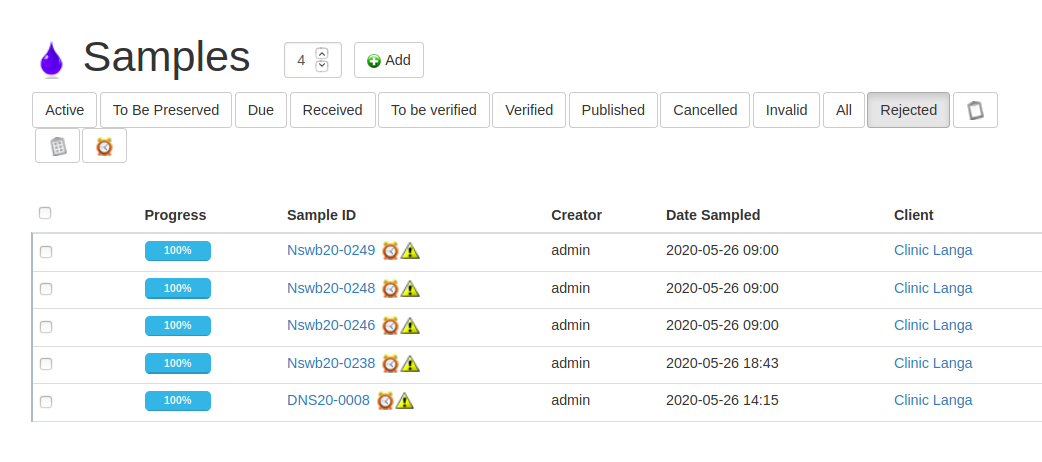Click alarm clock icon beside Nswb20-0246
The width and height of the screenshot is (1042, 462).
[390, 326]
